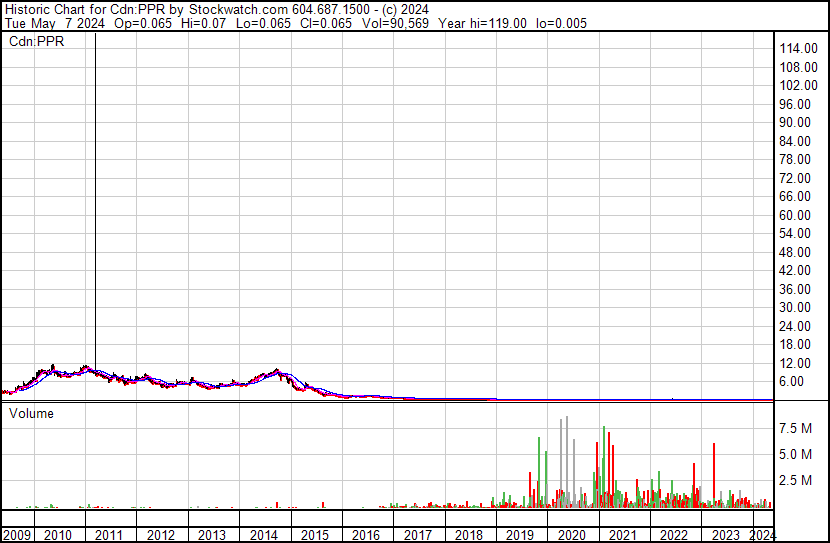Click the 48.00 price axis label

(795, 252)
